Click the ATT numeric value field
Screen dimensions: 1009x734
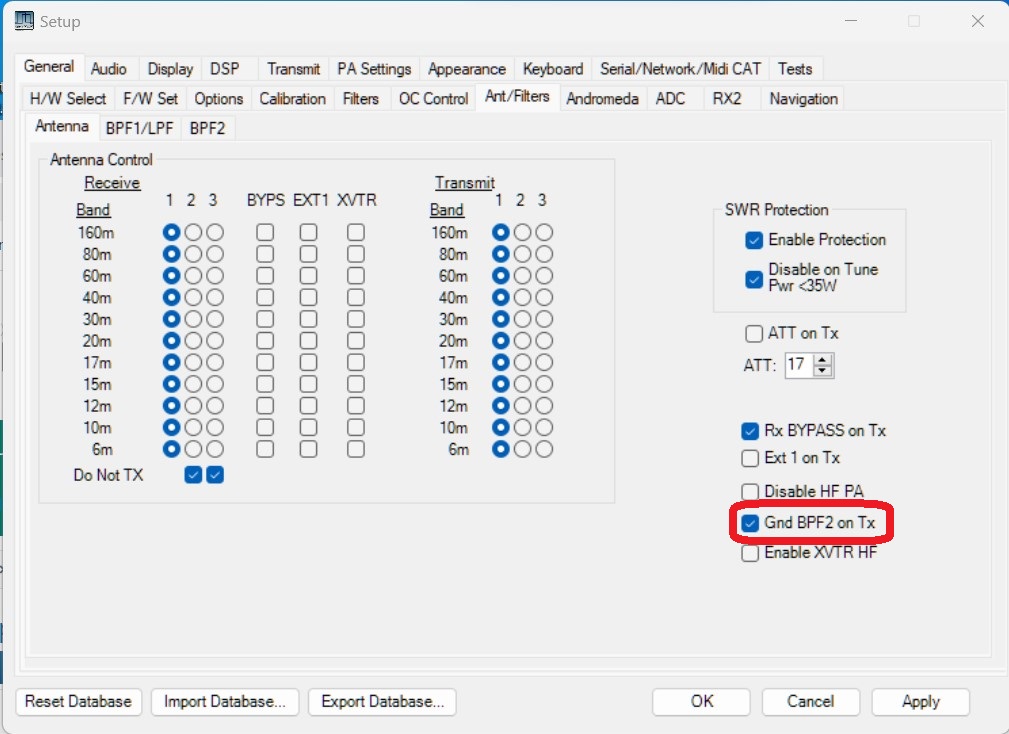tap(797, 365)
